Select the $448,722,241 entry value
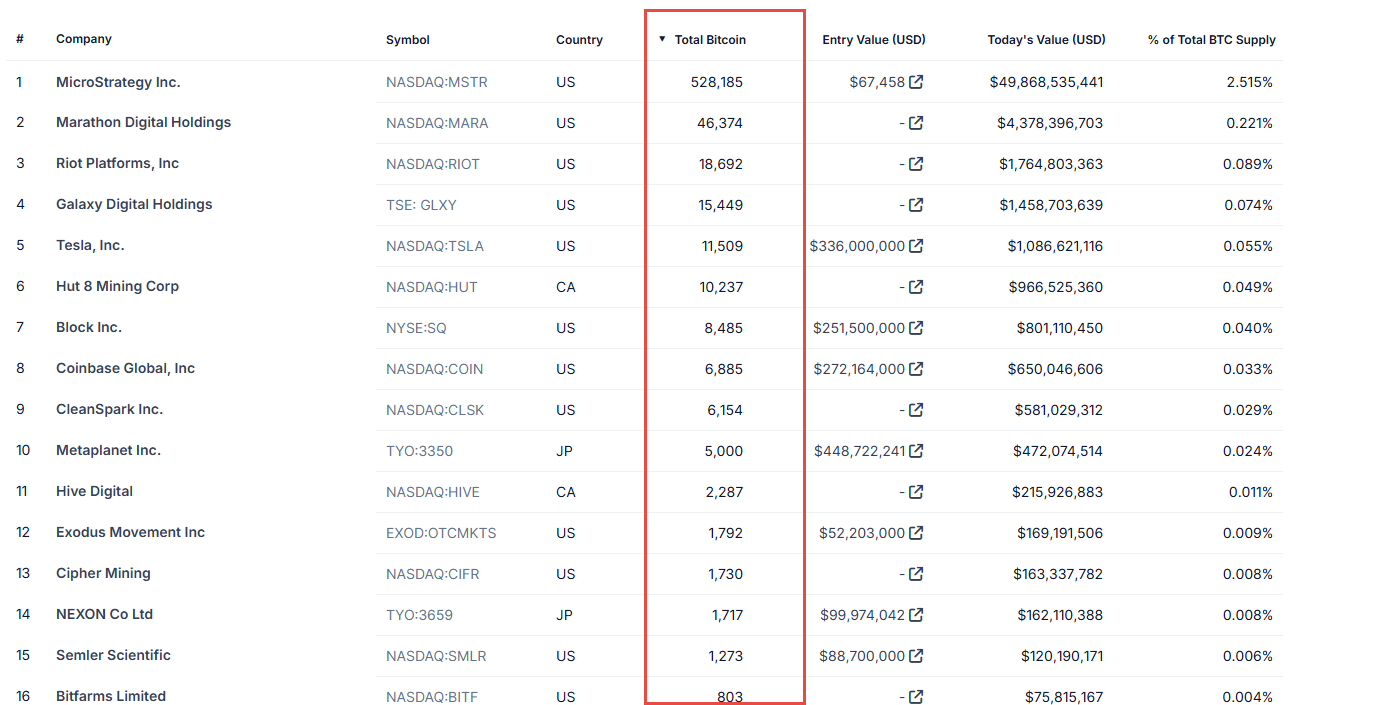 pos(860,451)
